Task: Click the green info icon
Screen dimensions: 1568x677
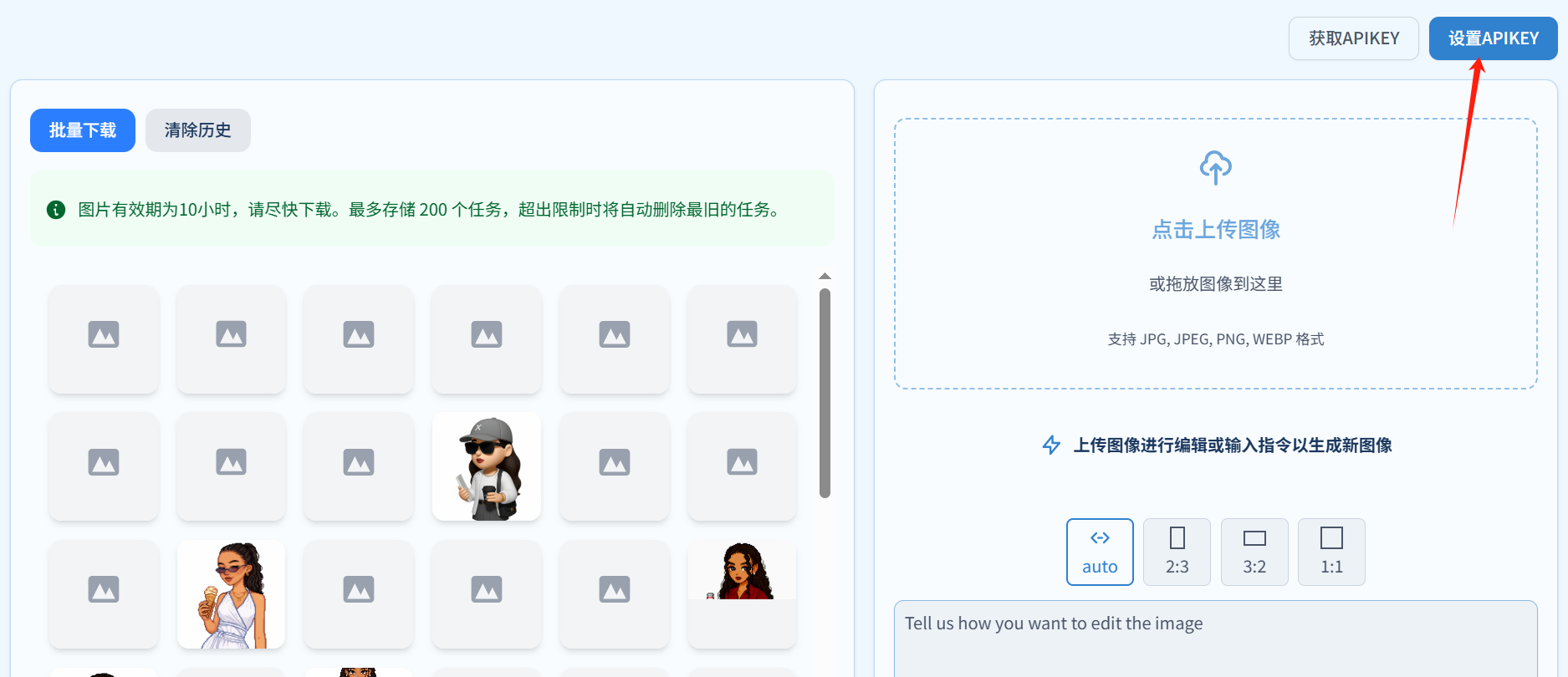Action: click(56, 210)
